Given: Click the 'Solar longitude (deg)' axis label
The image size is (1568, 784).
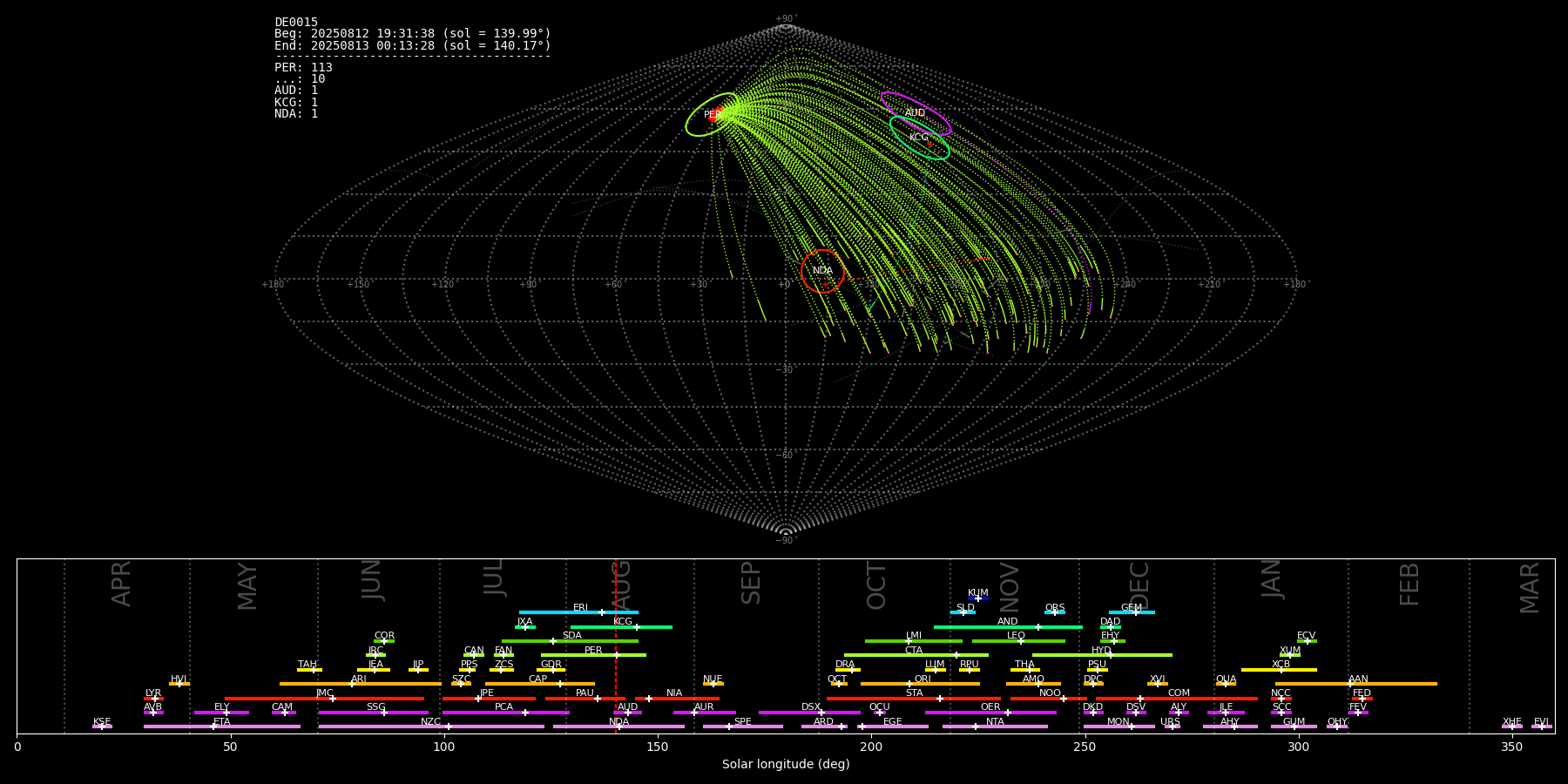Looking at the screenshot, I should pyautogui.click(x=786, y=764).
